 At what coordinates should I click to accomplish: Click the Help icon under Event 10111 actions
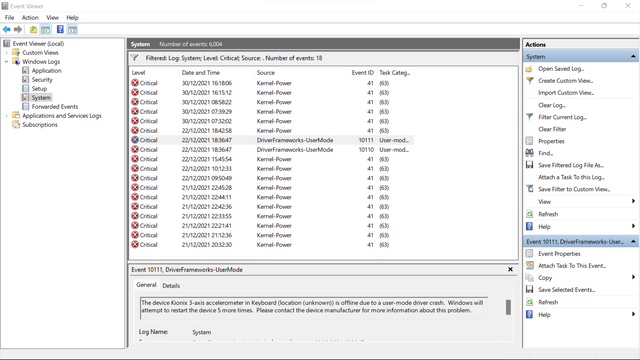coord(529,314)
